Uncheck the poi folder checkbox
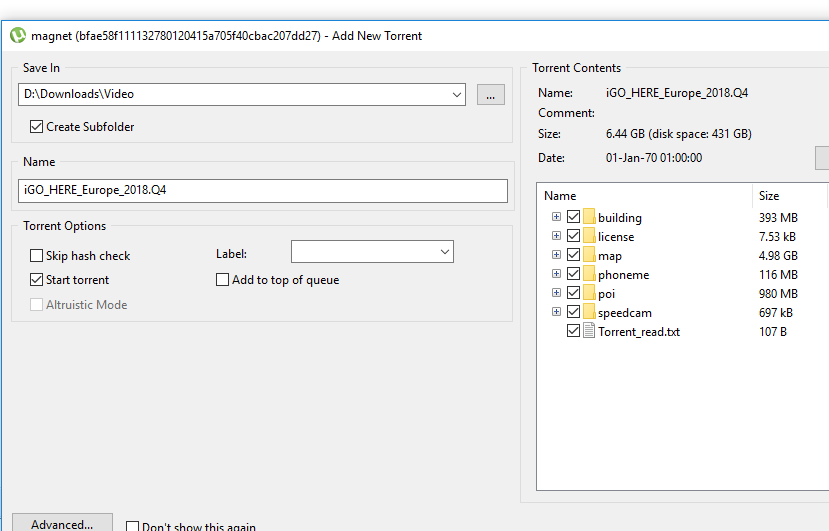Image resolution: width=829 pixels, height=531 pixels. [574, 292]
